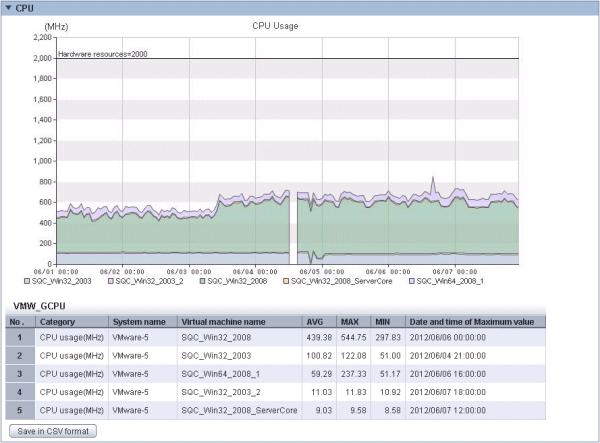Click the date 2012/06/07 12:00:00

coord(448,410)
